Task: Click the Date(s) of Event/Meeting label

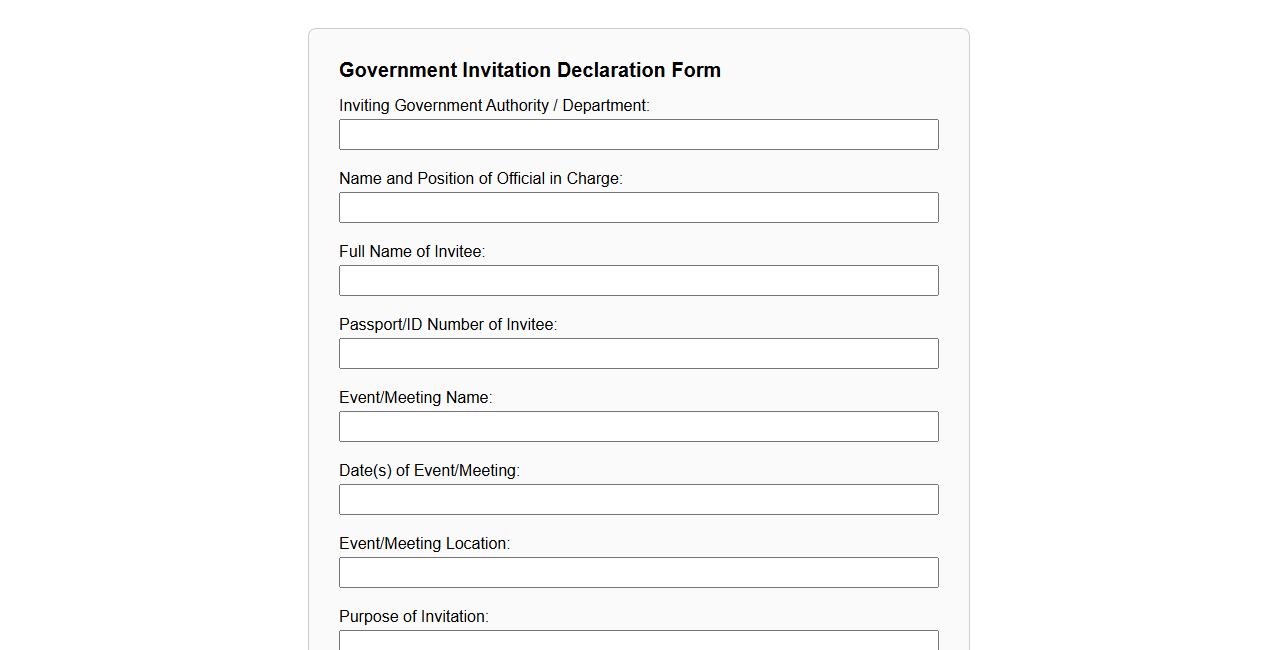Action: 430,470
